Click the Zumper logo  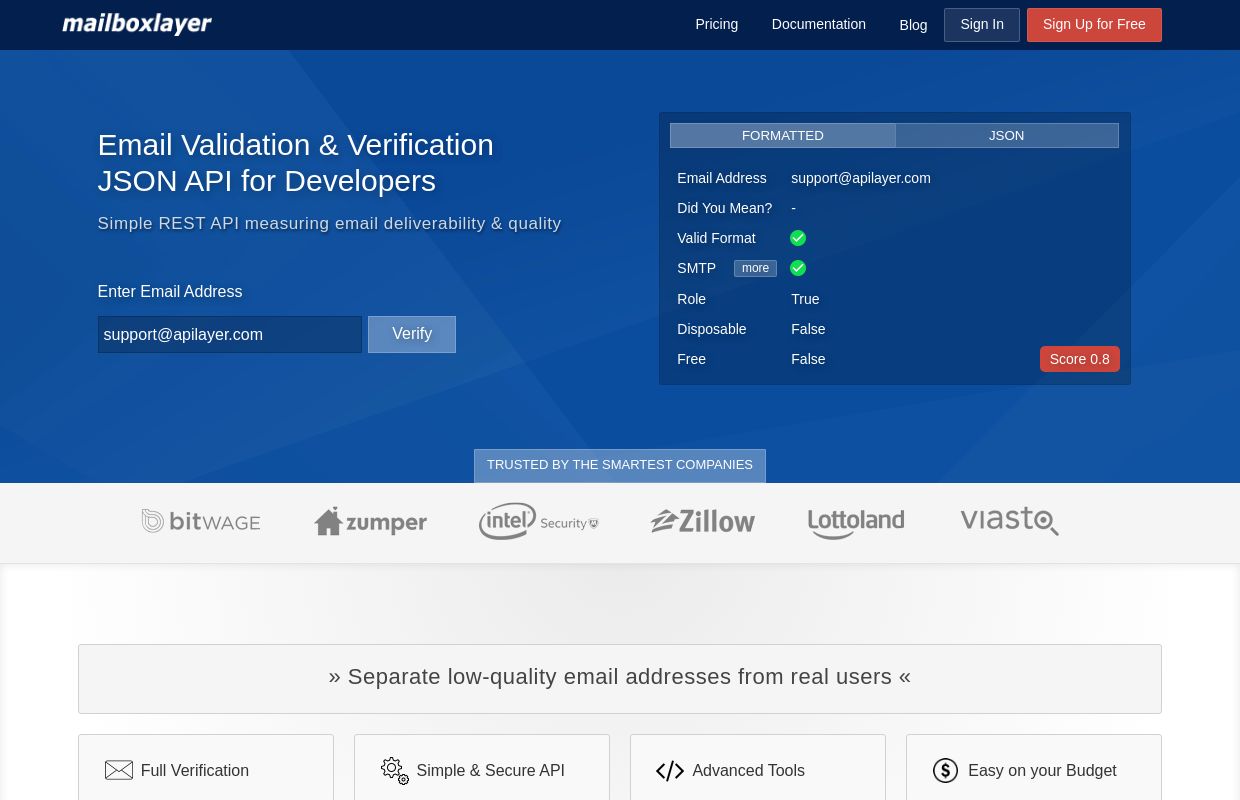[370, 521]
